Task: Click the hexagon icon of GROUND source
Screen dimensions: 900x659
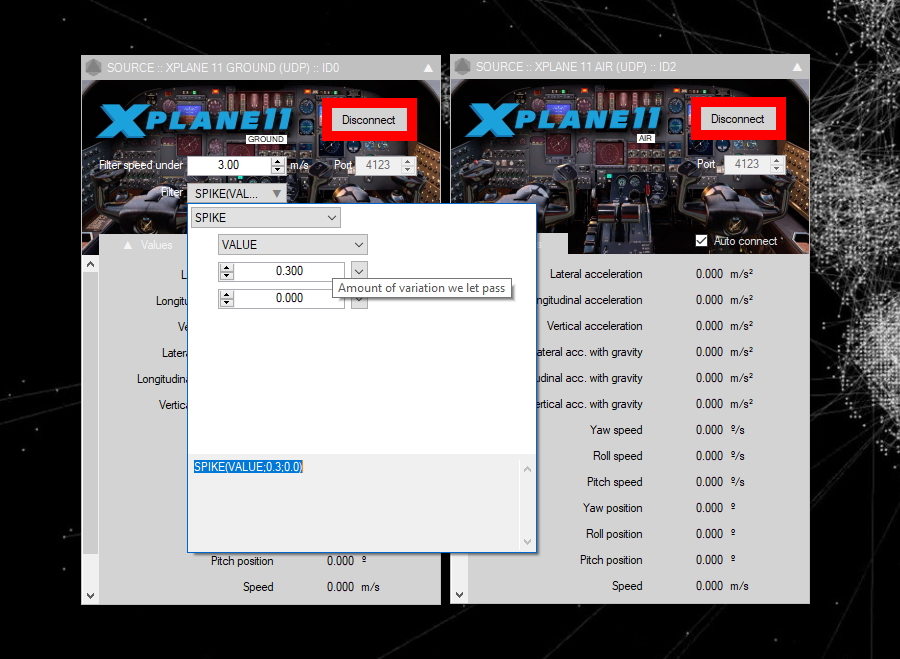Action: (x=94, y=68)
